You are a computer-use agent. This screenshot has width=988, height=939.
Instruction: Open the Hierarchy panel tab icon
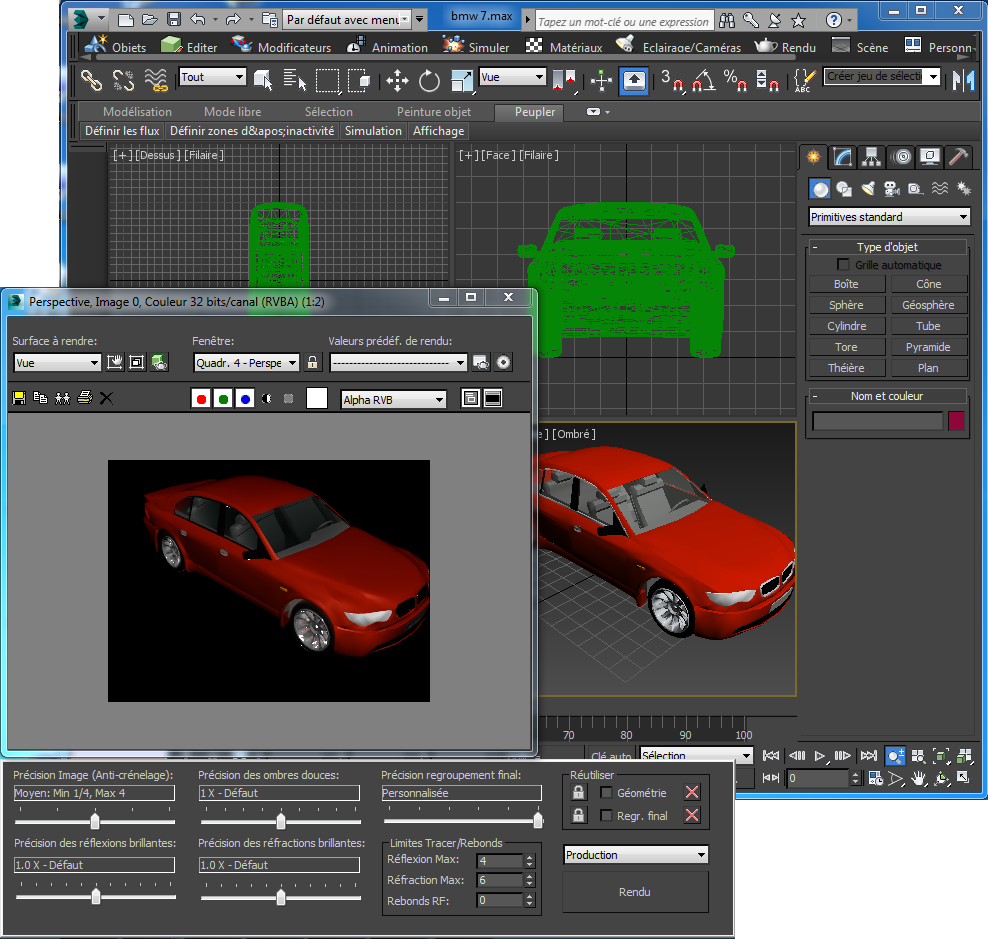(x=871, y=157)
